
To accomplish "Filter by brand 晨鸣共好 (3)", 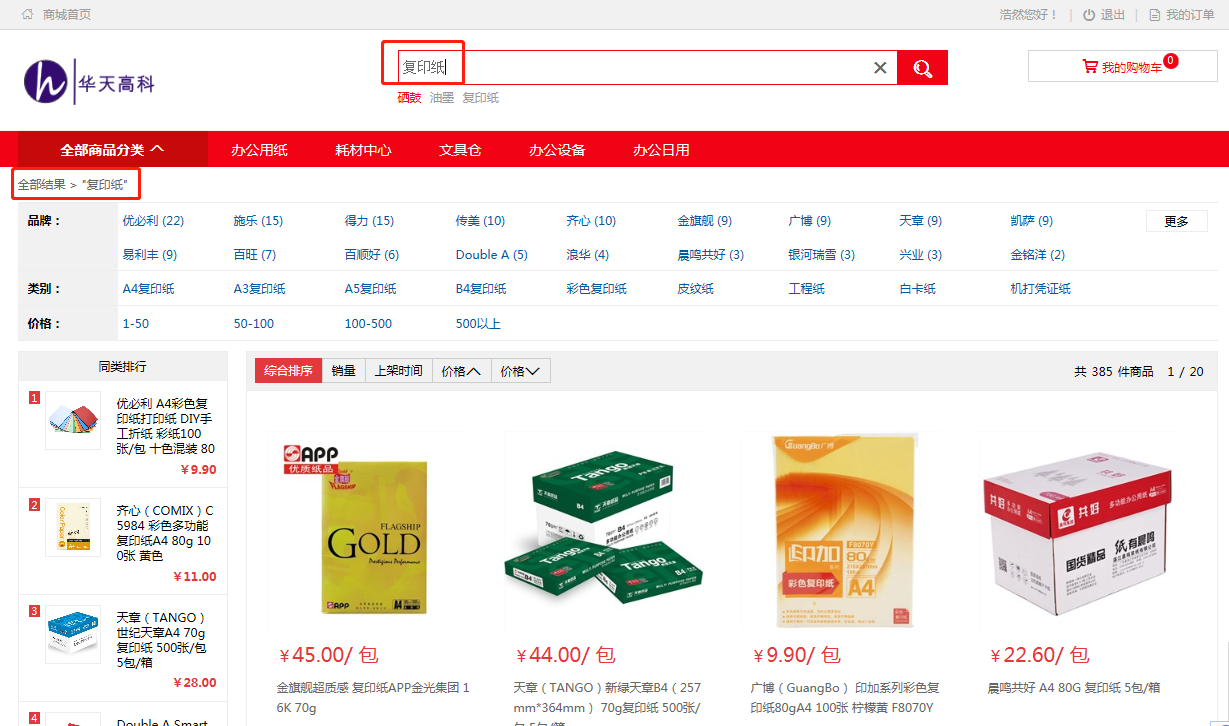I will 711,255.
